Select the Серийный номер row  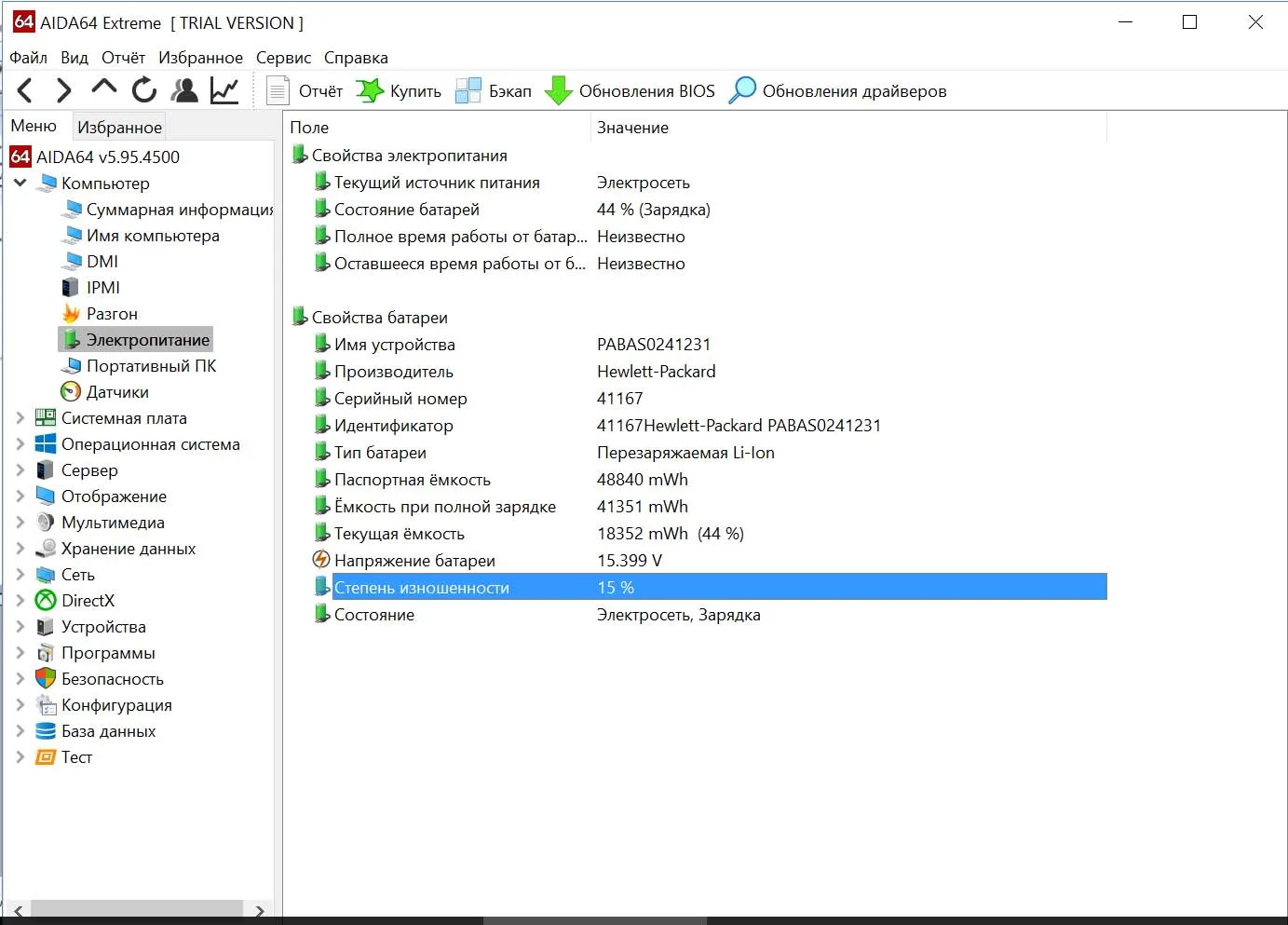[711, 398]
